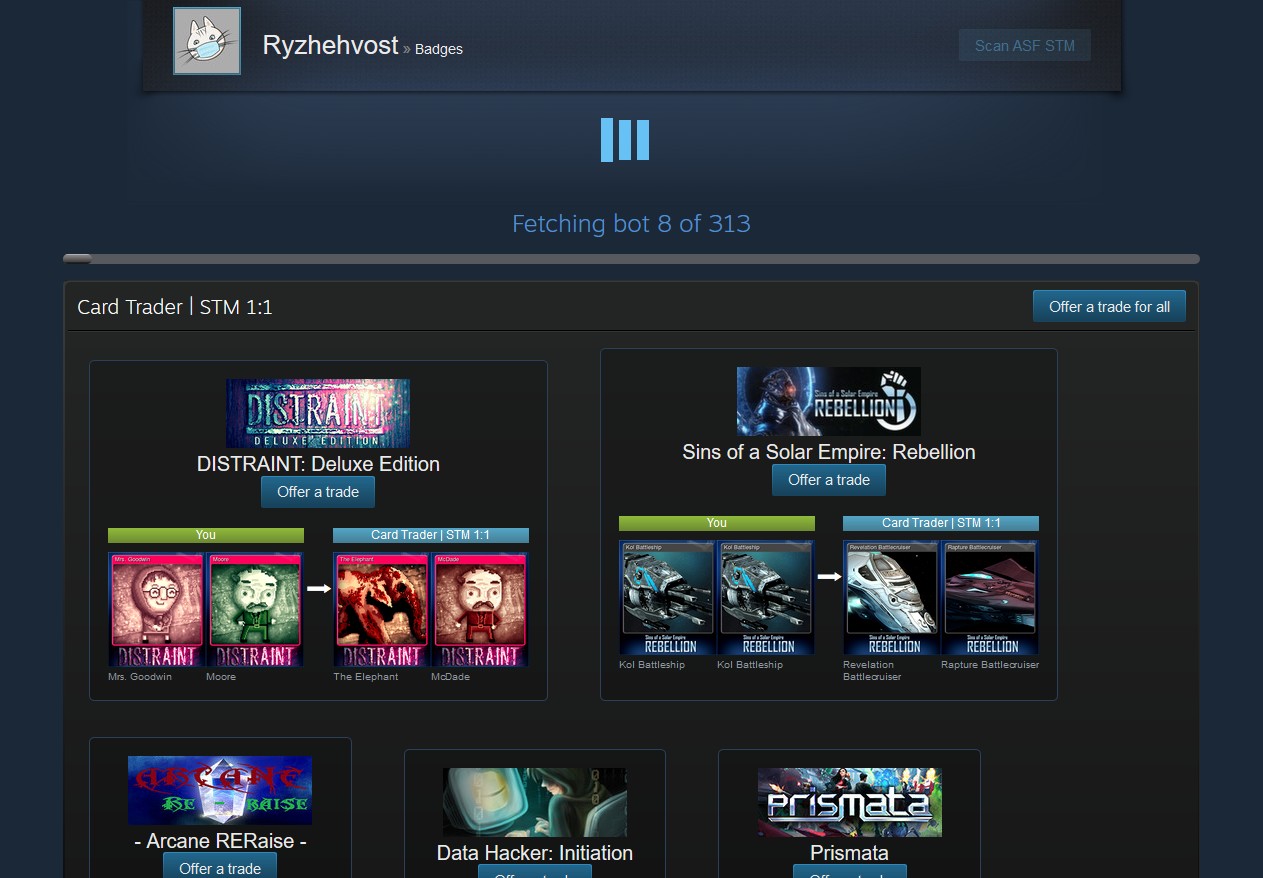Image resolution: width=1263 pixels, height=878 pixels.
Task: Select the first Kol Battleship card
Action: (x=667, y=597)
